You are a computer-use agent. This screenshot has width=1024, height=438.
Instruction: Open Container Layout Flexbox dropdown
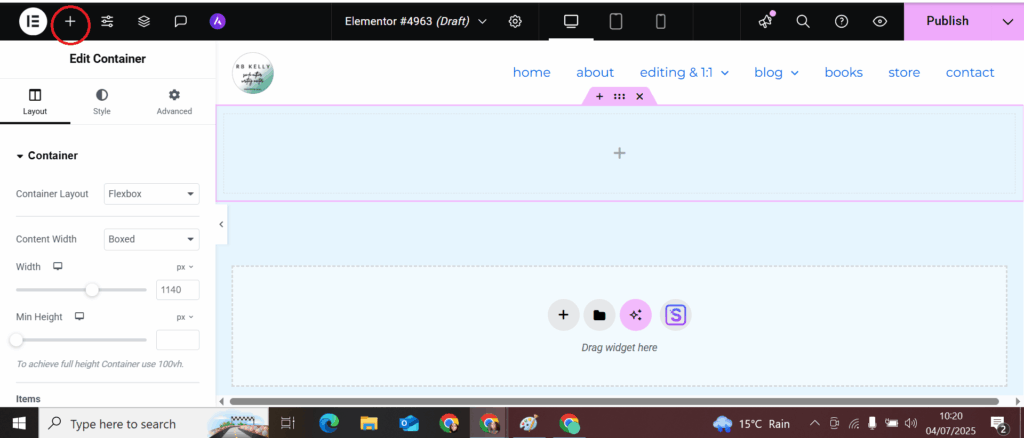[152, 194]
